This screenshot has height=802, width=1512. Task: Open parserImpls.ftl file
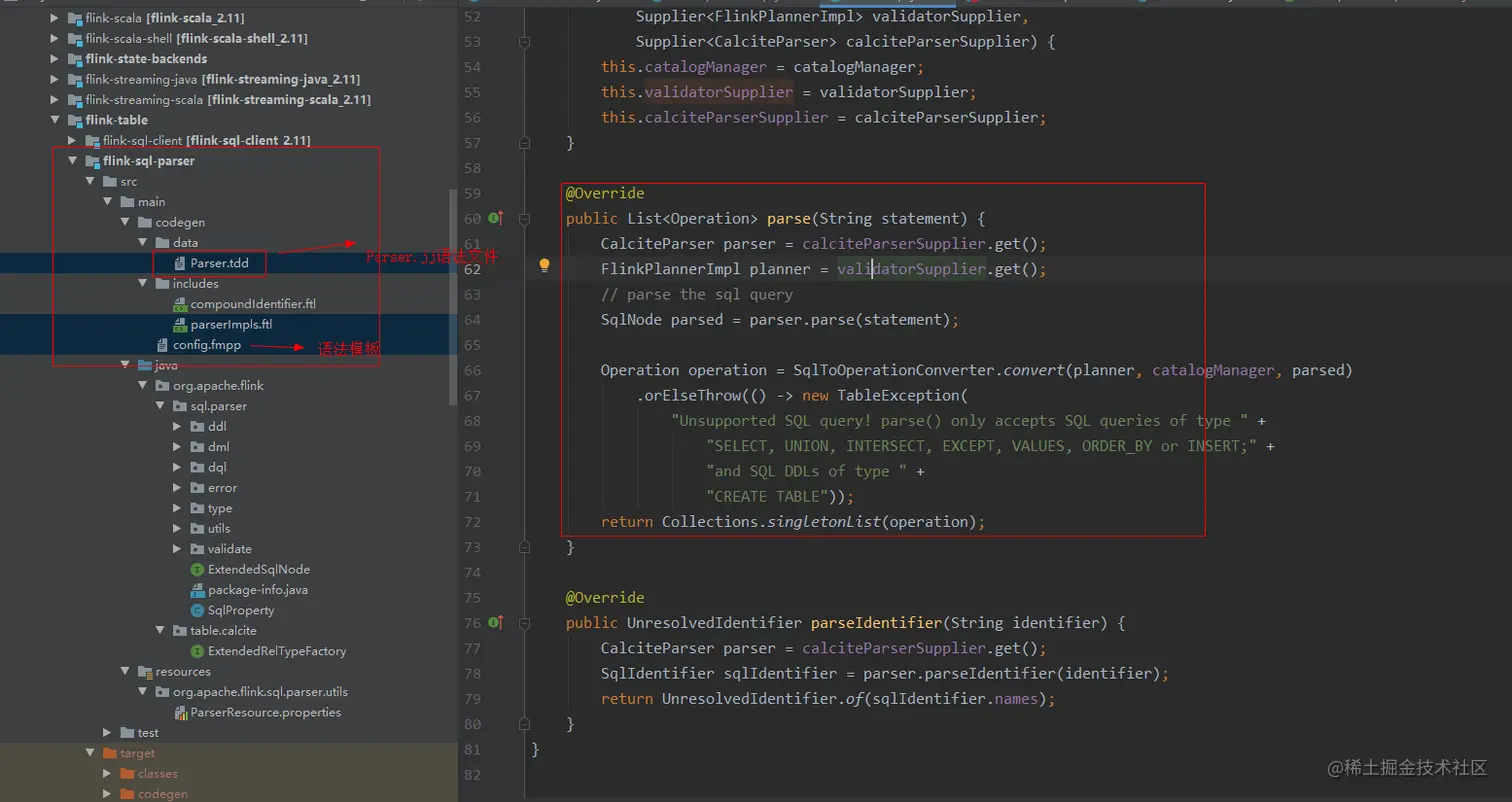tap(231, 324)
